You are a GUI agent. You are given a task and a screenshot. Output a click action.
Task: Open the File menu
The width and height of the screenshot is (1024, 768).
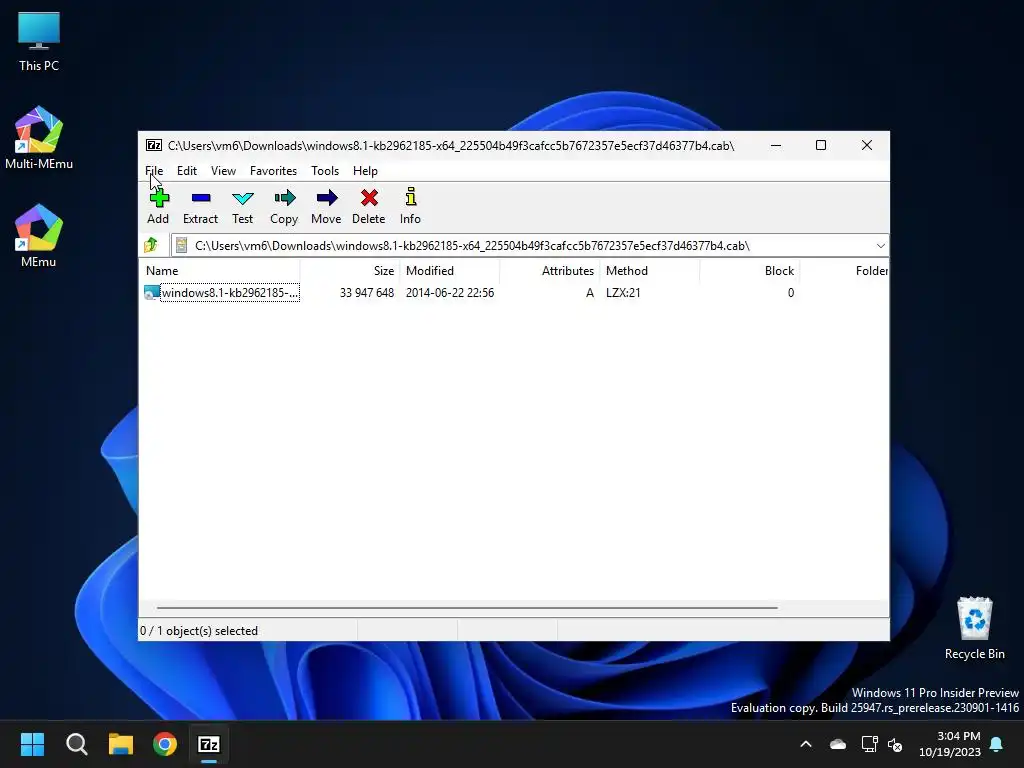154,170
